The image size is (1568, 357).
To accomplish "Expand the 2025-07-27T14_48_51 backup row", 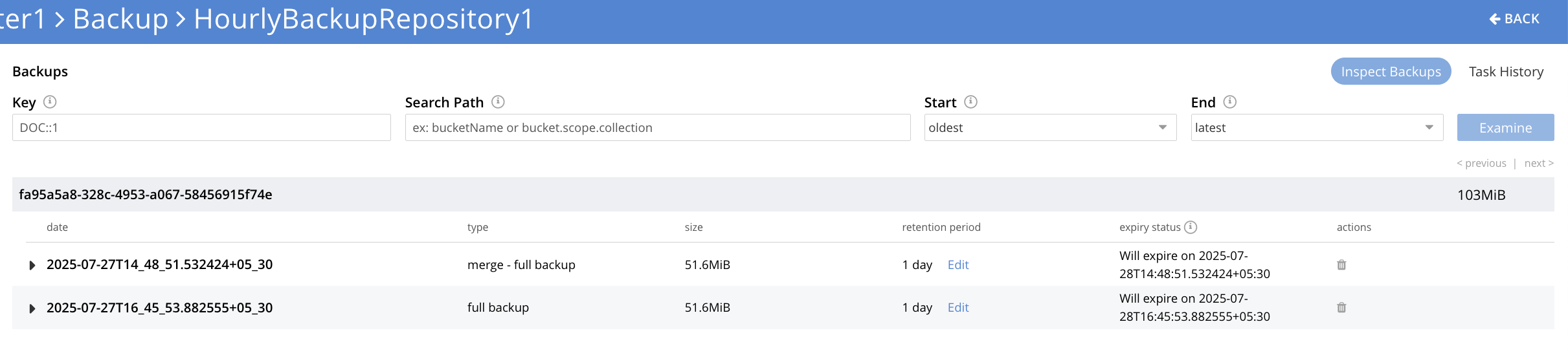I will tap(32, 265).
